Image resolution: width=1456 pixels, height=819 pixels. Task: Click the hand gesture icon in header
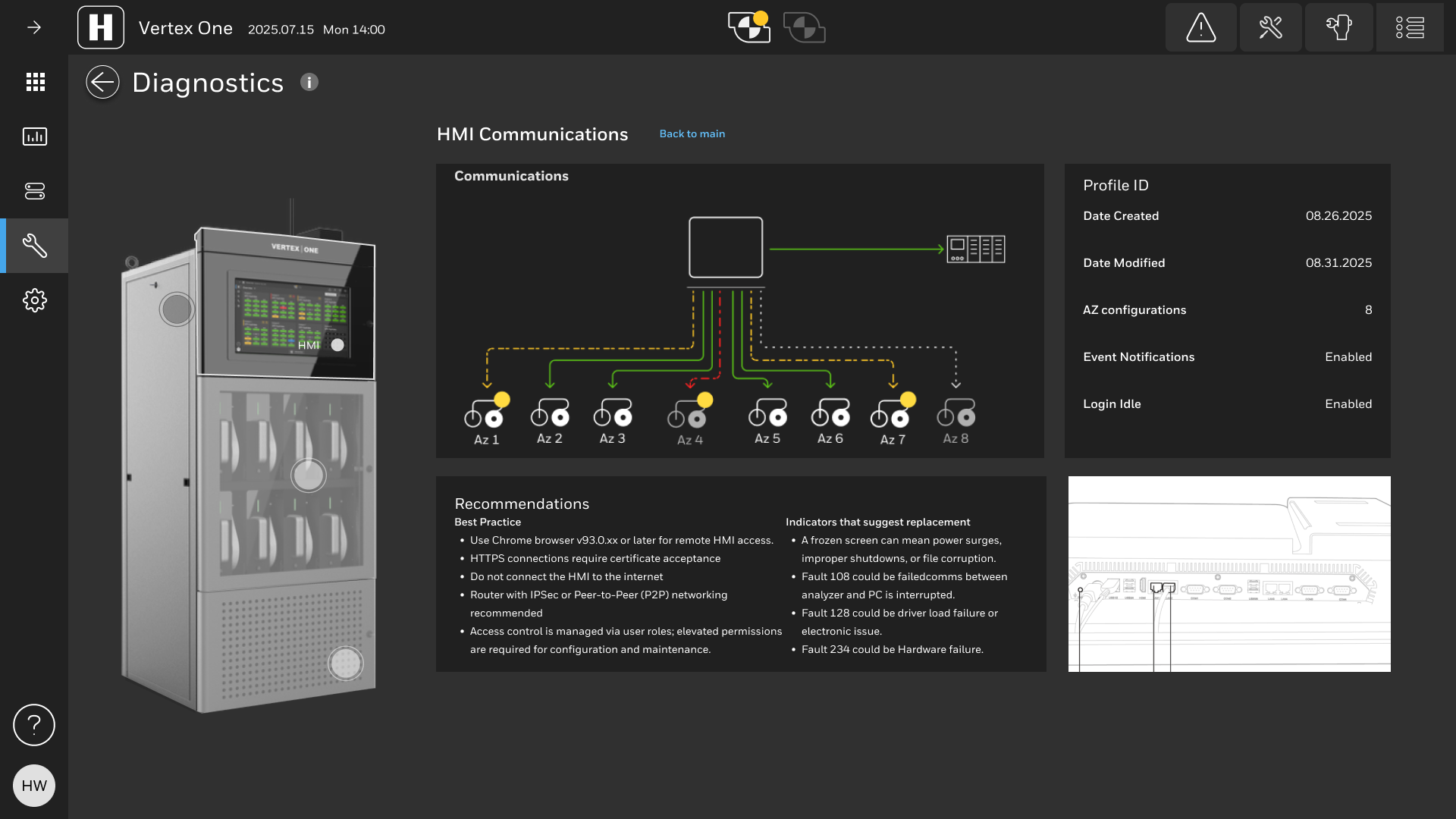point(1338,28)
